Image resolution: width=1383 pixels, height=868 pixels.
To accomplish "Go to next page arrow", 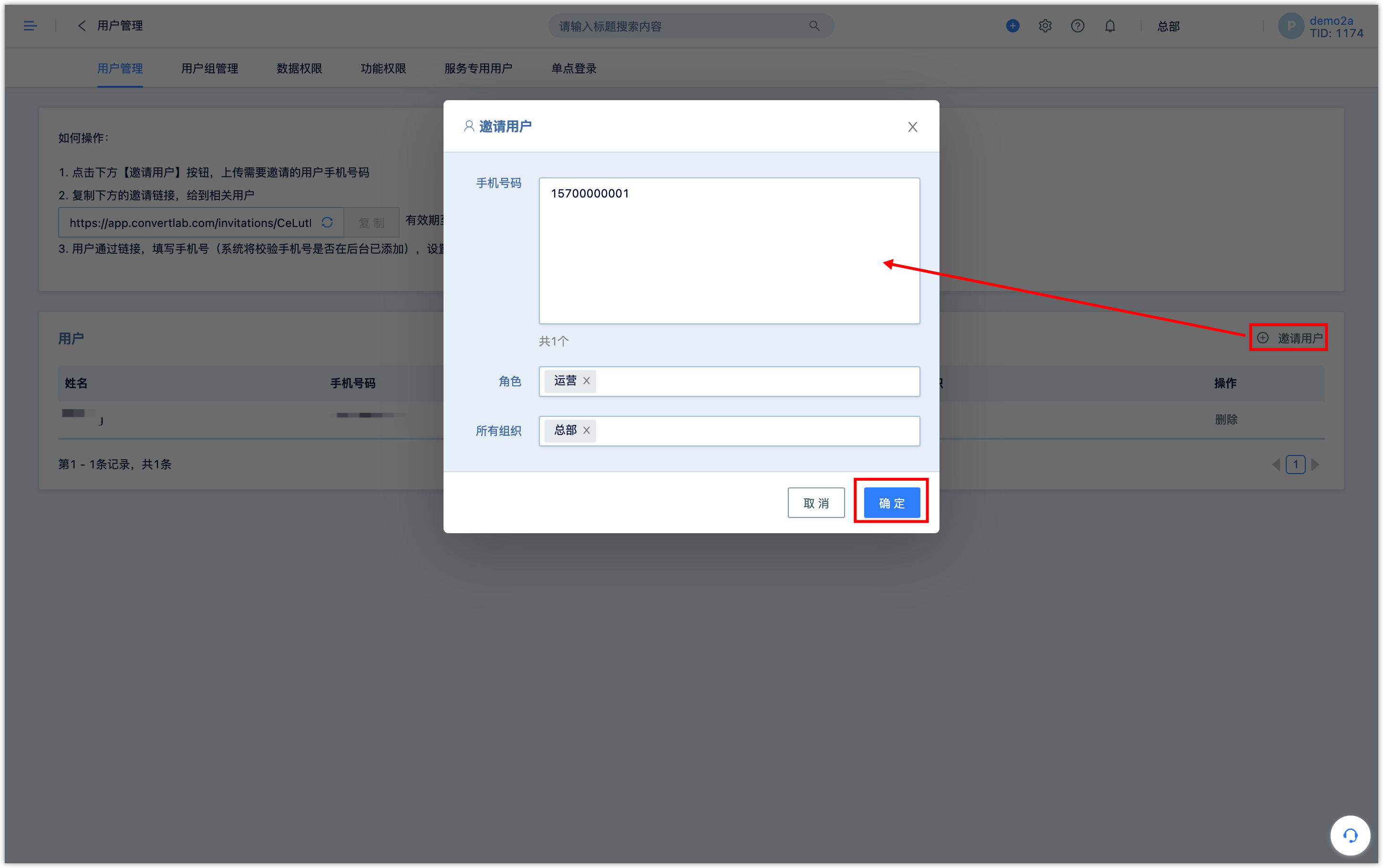I will [x=1315, y=465].
